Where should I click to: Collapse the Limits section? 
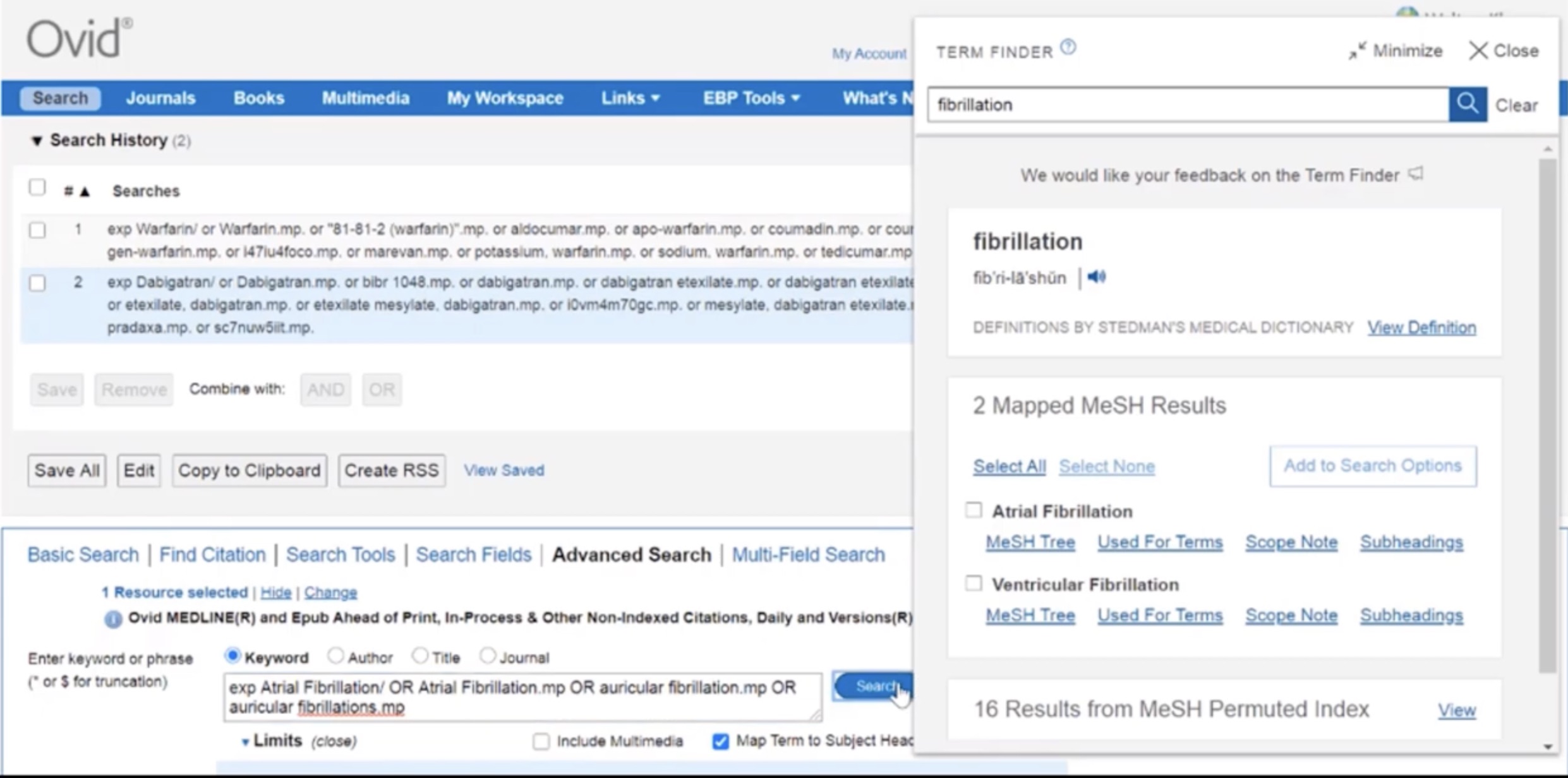pyautogui.click(x=245, y=741)
